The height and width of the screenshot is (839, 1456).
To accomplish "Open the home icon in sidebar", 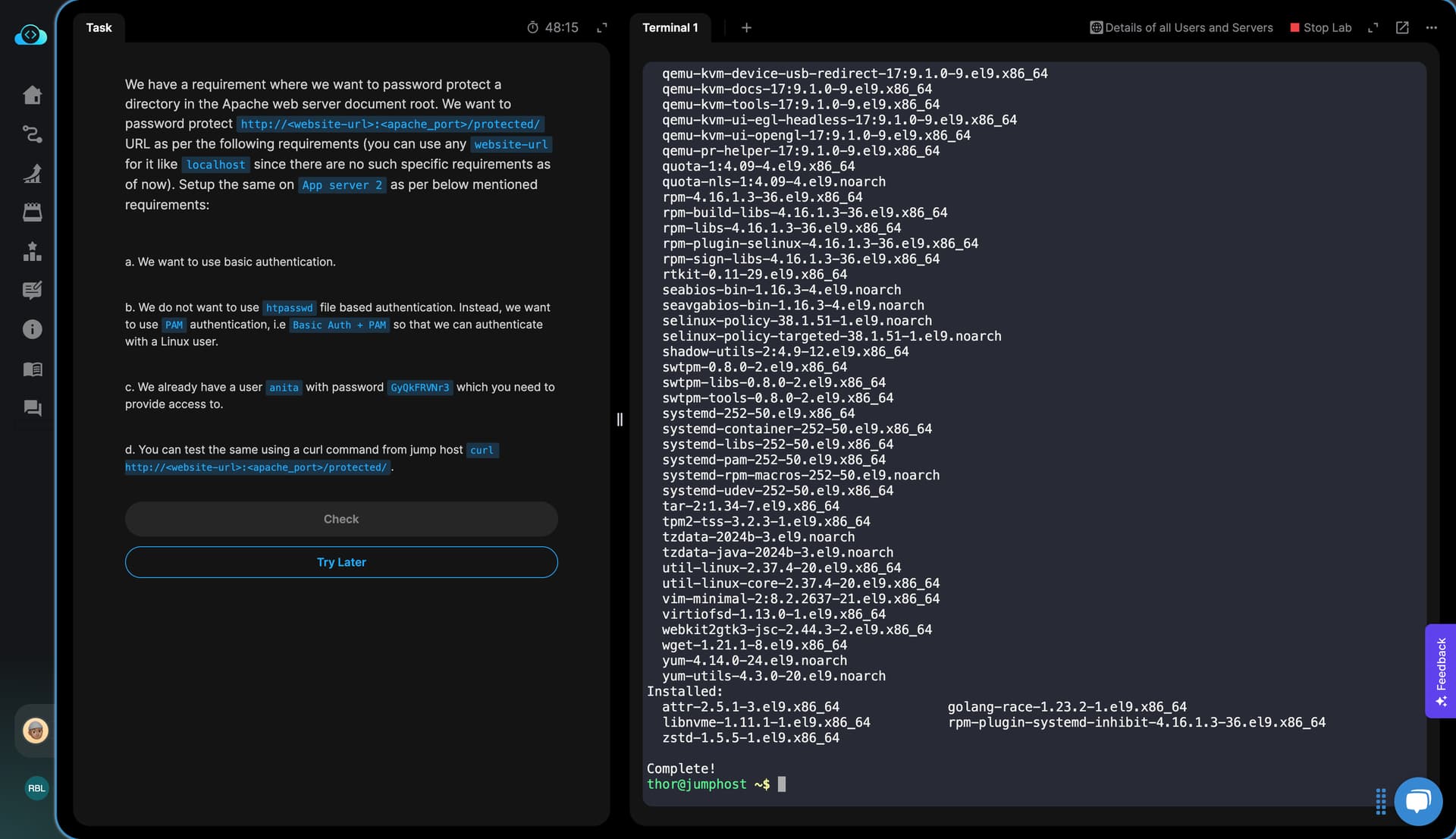I will pos(32,95).
